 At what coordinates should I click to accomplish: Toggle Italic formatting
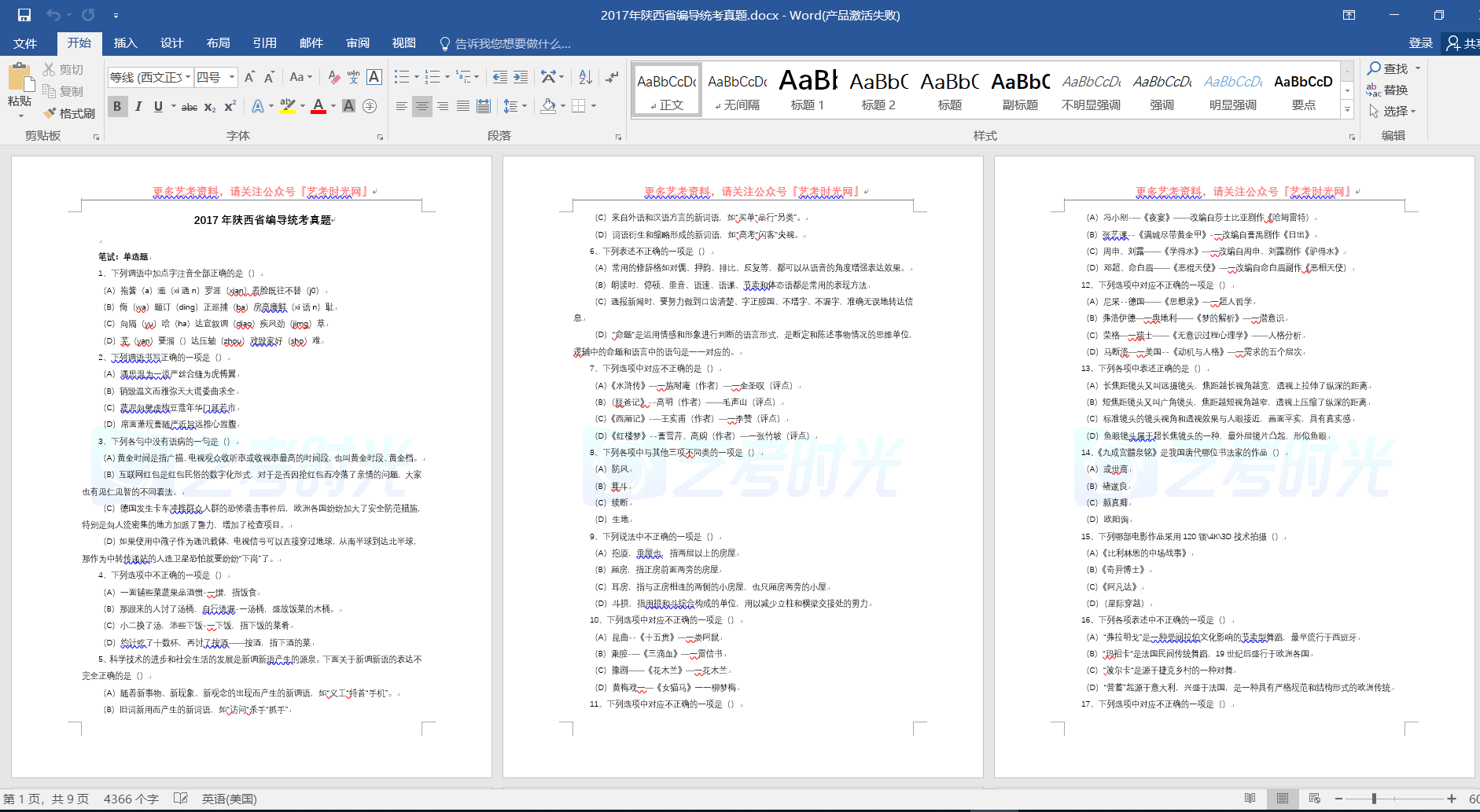coord(138,106)
